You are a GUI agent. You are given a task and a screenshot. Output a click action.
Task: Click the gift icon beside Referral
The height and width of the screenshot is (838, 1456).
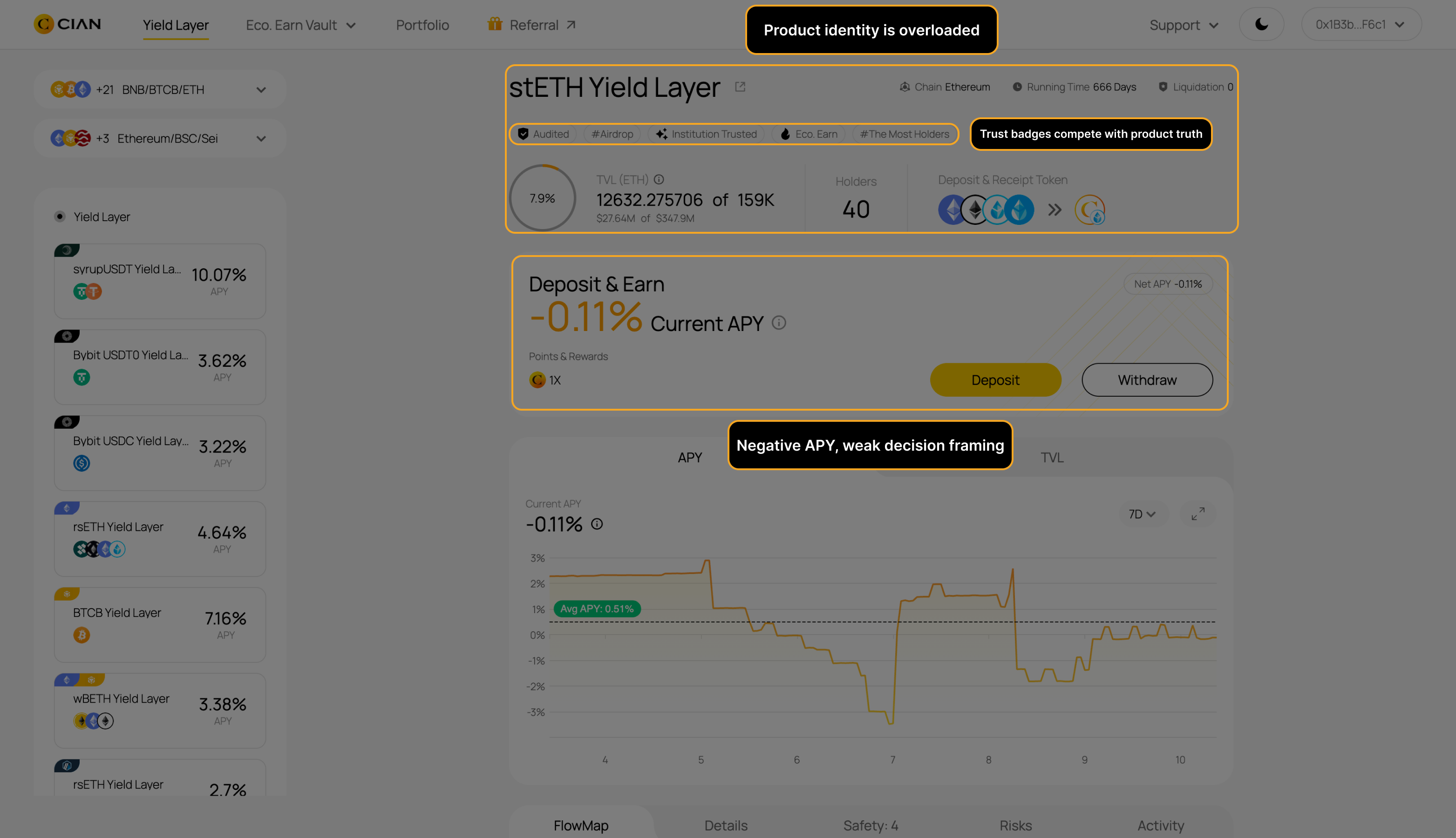point(494,24)
